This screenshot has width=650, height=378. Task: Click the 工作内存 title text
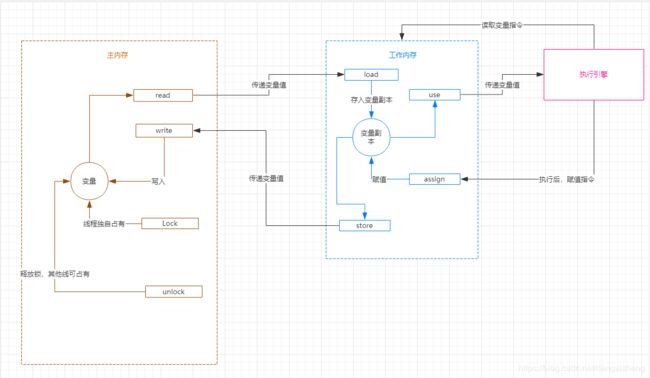coord(403,55)
